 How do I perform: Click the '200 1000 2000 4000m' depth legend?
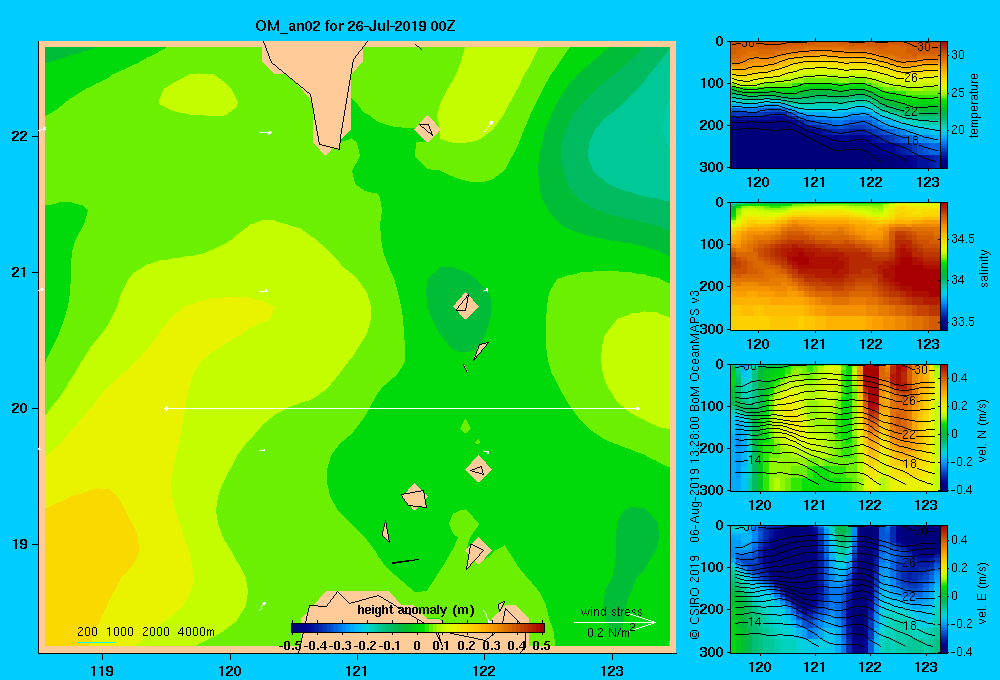point(145,632)
